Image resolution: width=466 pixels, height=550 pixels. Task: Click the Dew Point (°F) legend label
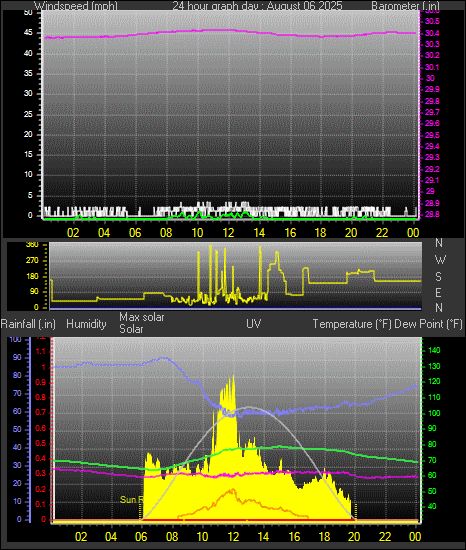pyautogui.click(x=428, y=324)
